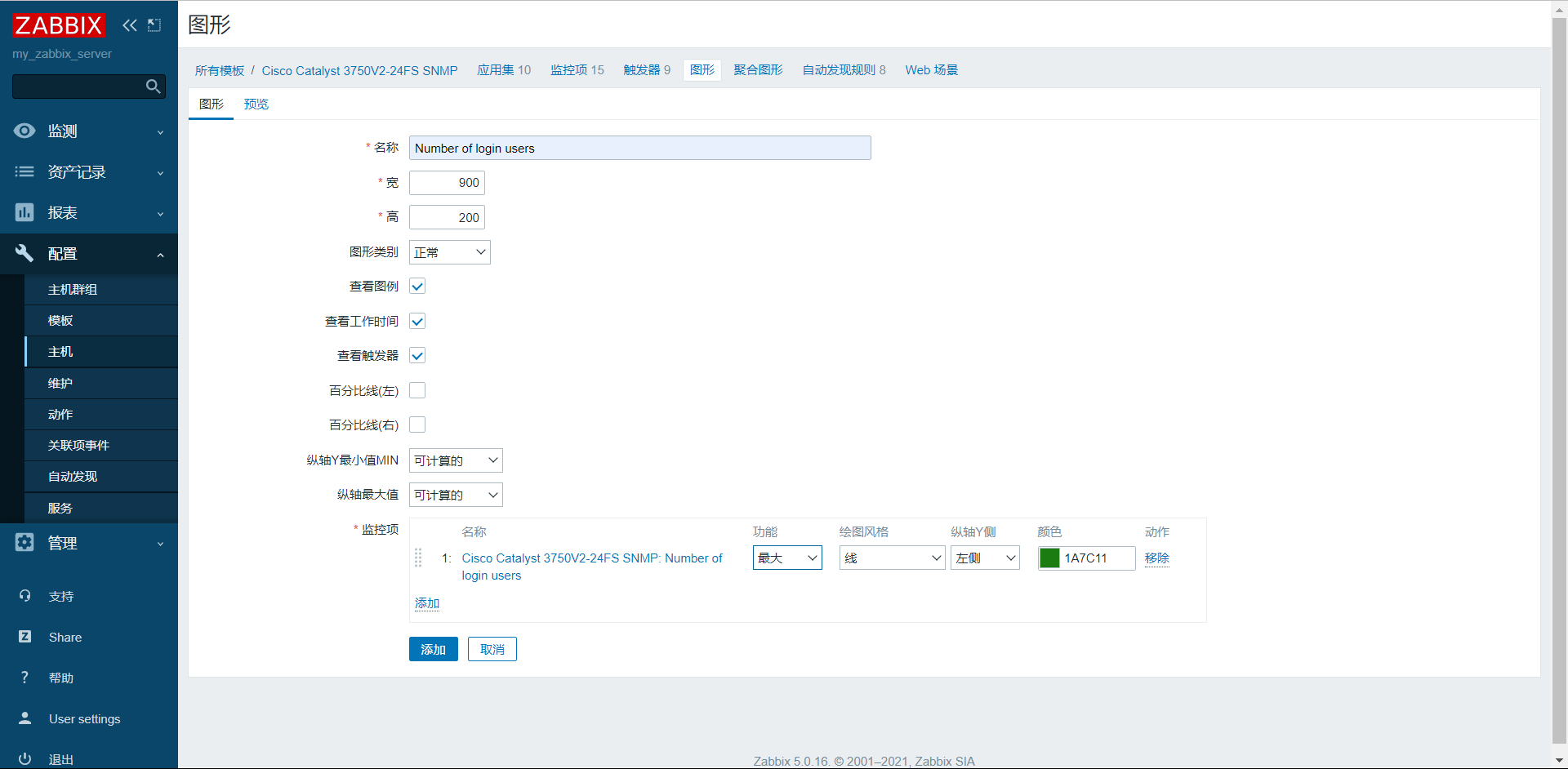1568x769 pixels.
Task: Open the Number of login users item link
Action: (592, 567)
